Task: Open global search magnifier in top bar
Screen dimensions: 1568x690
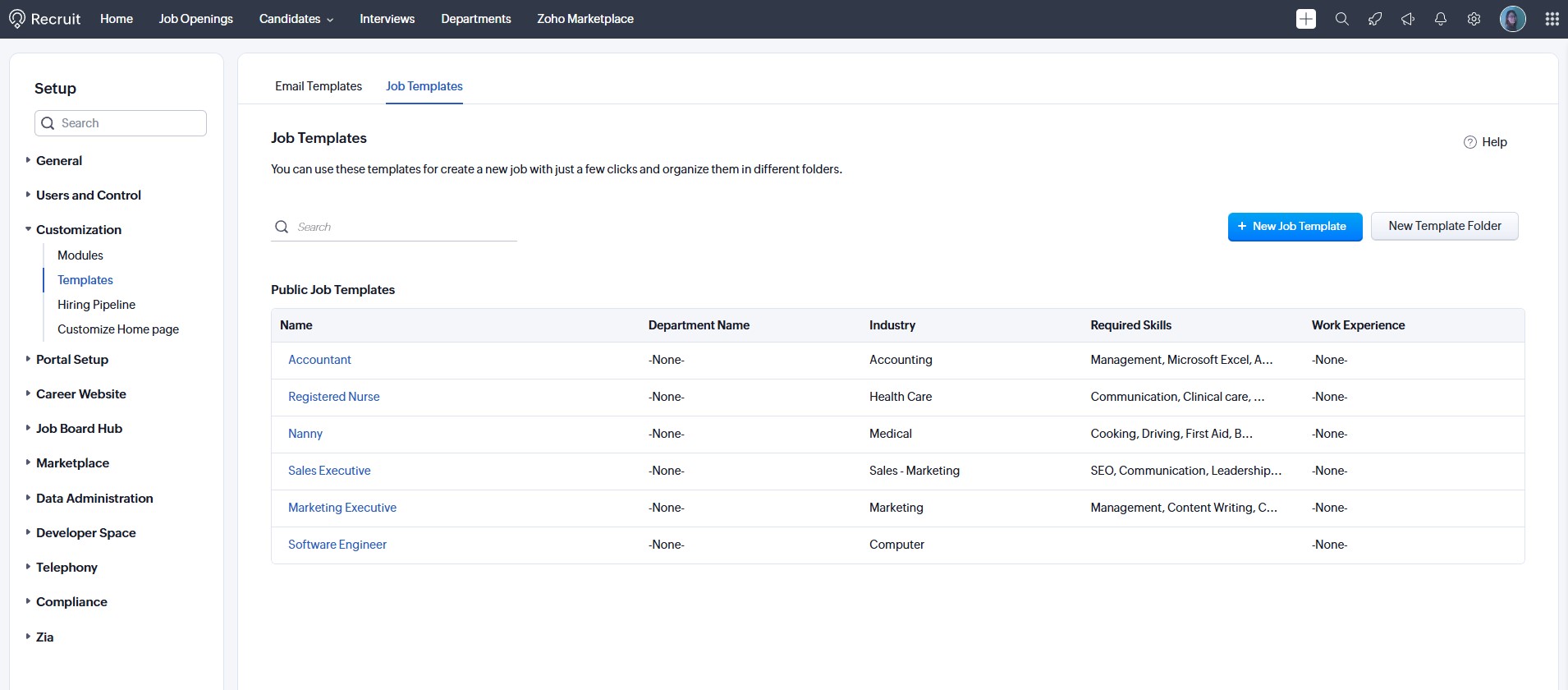Action: pos(1342,19)
